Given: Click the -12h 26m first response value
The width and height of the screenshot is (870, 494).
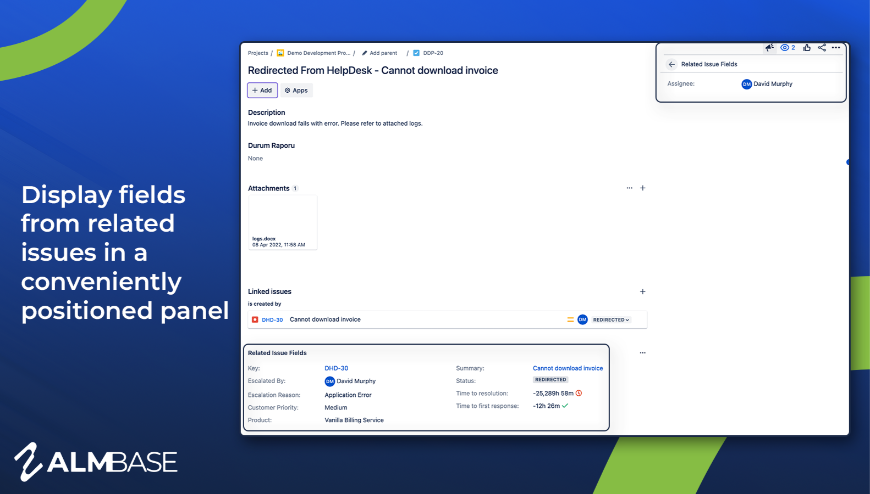Looking at the screenshot, I should [547, 406].
